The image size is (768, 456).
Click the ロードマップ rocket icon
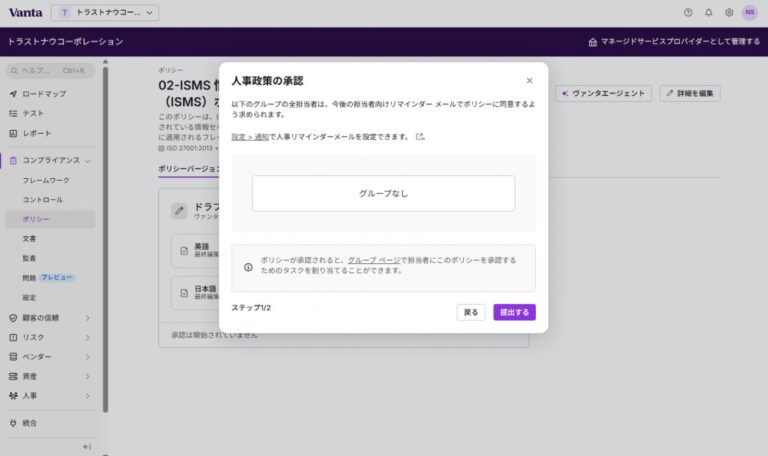click(13, 94)
